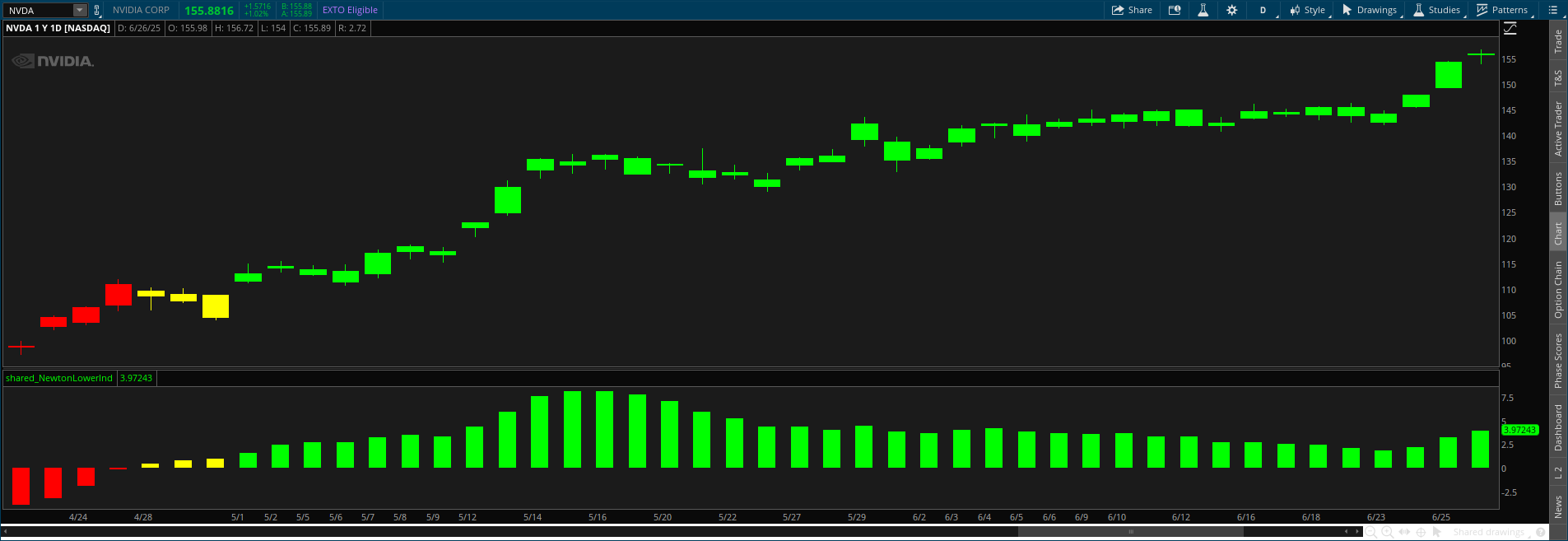Open the T&S side tab
The height and width of the screenshot is (541, 1568).
point(1557,78)
